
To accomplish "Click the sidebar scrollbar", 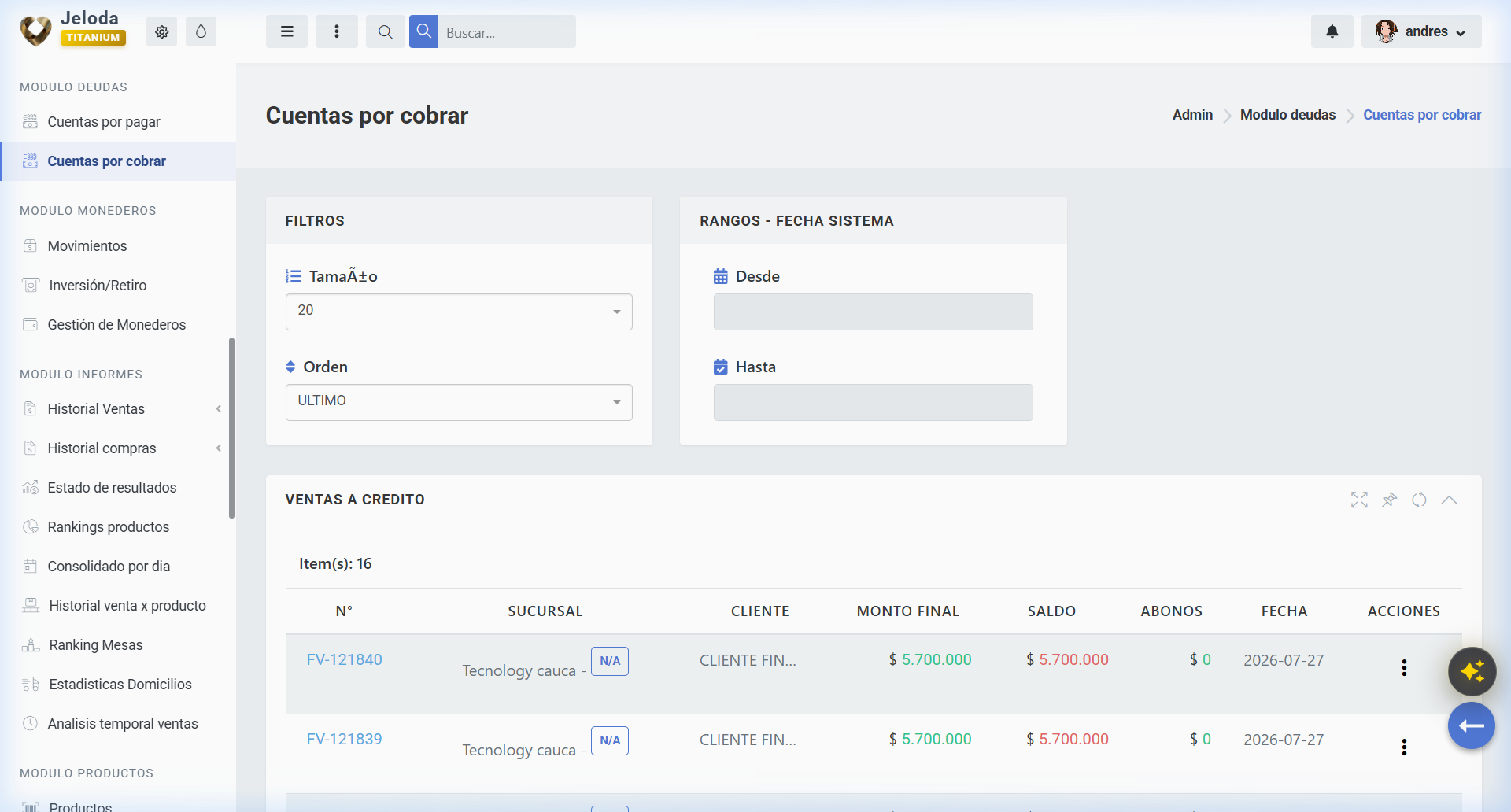I will 231,428.
